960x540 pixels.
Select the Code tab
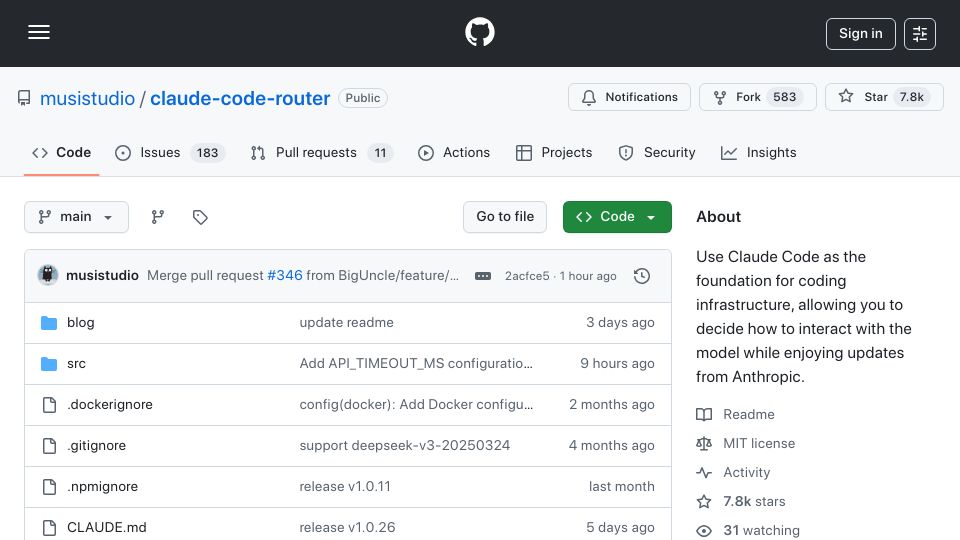point(61,152)
